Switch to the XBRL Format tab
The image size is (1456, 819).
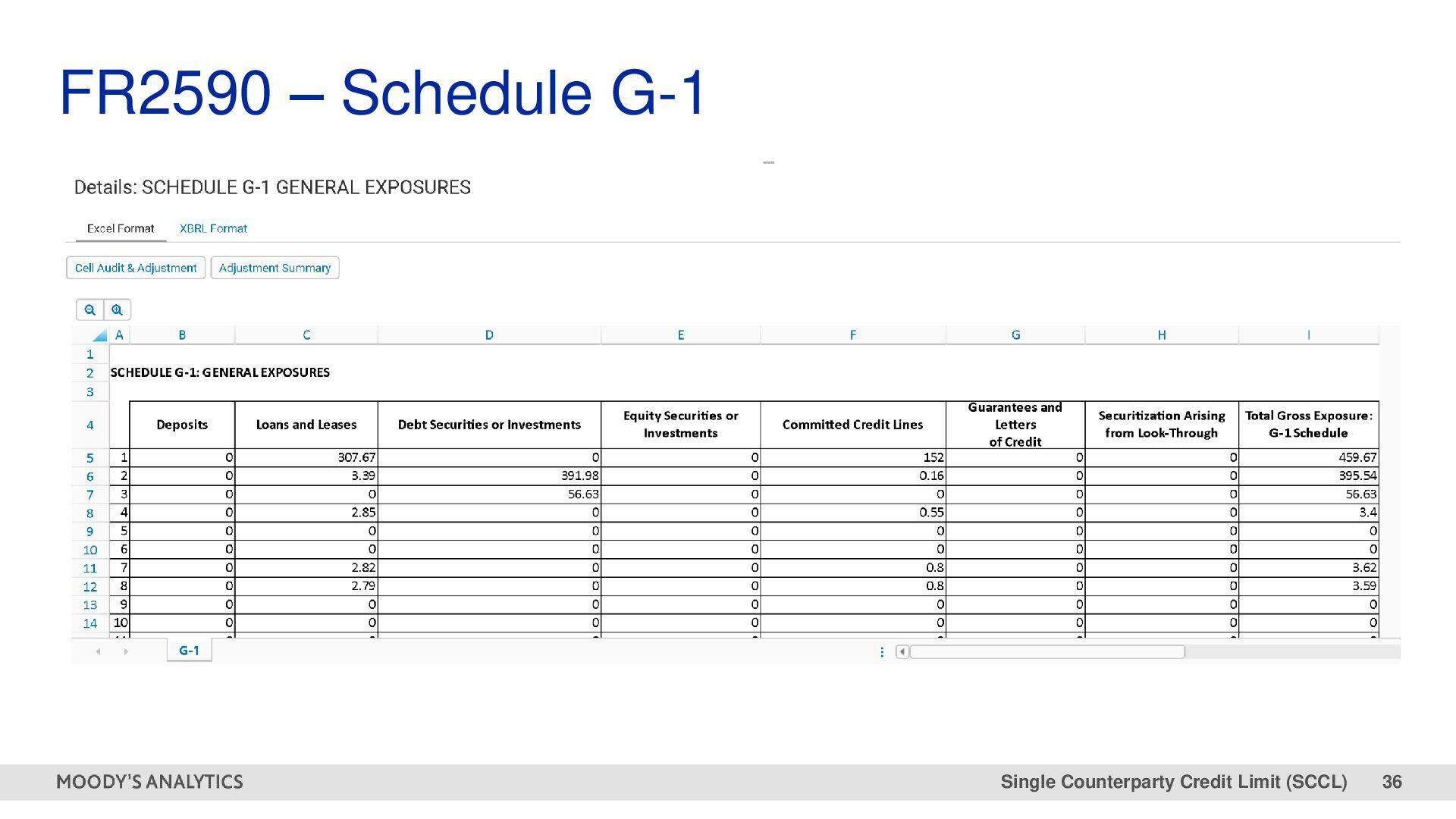pyautogui.click(x=213, y=228)
